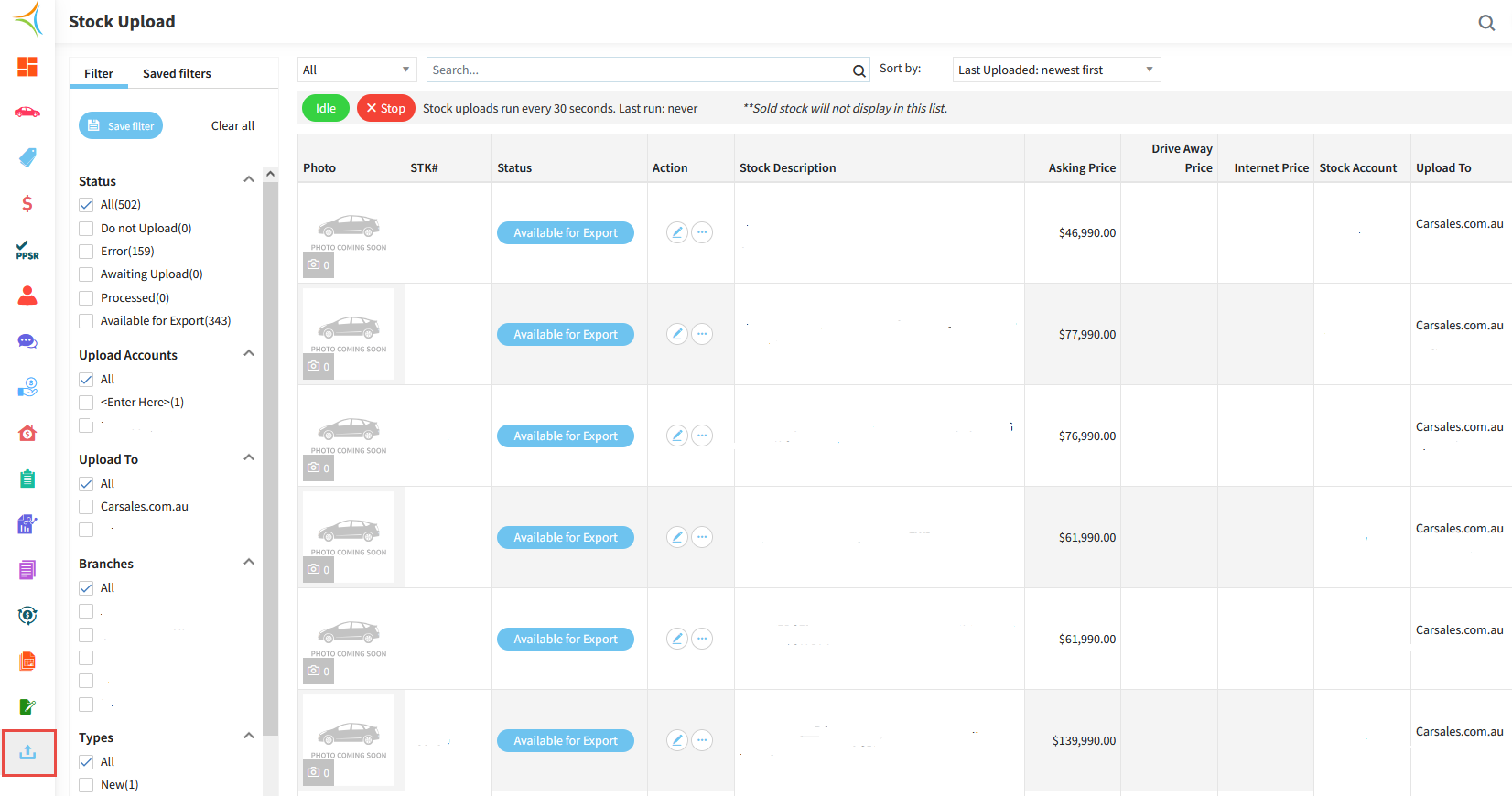
Task: Click the stock upload icon in sidebar
Action: click(28, 752)
